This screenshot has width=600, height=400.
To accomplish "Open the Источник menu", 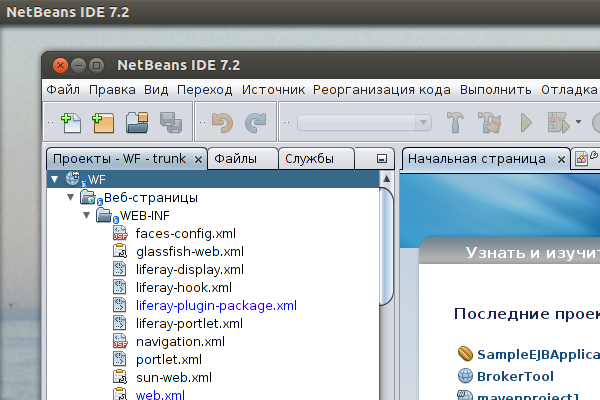I will 273,90.
